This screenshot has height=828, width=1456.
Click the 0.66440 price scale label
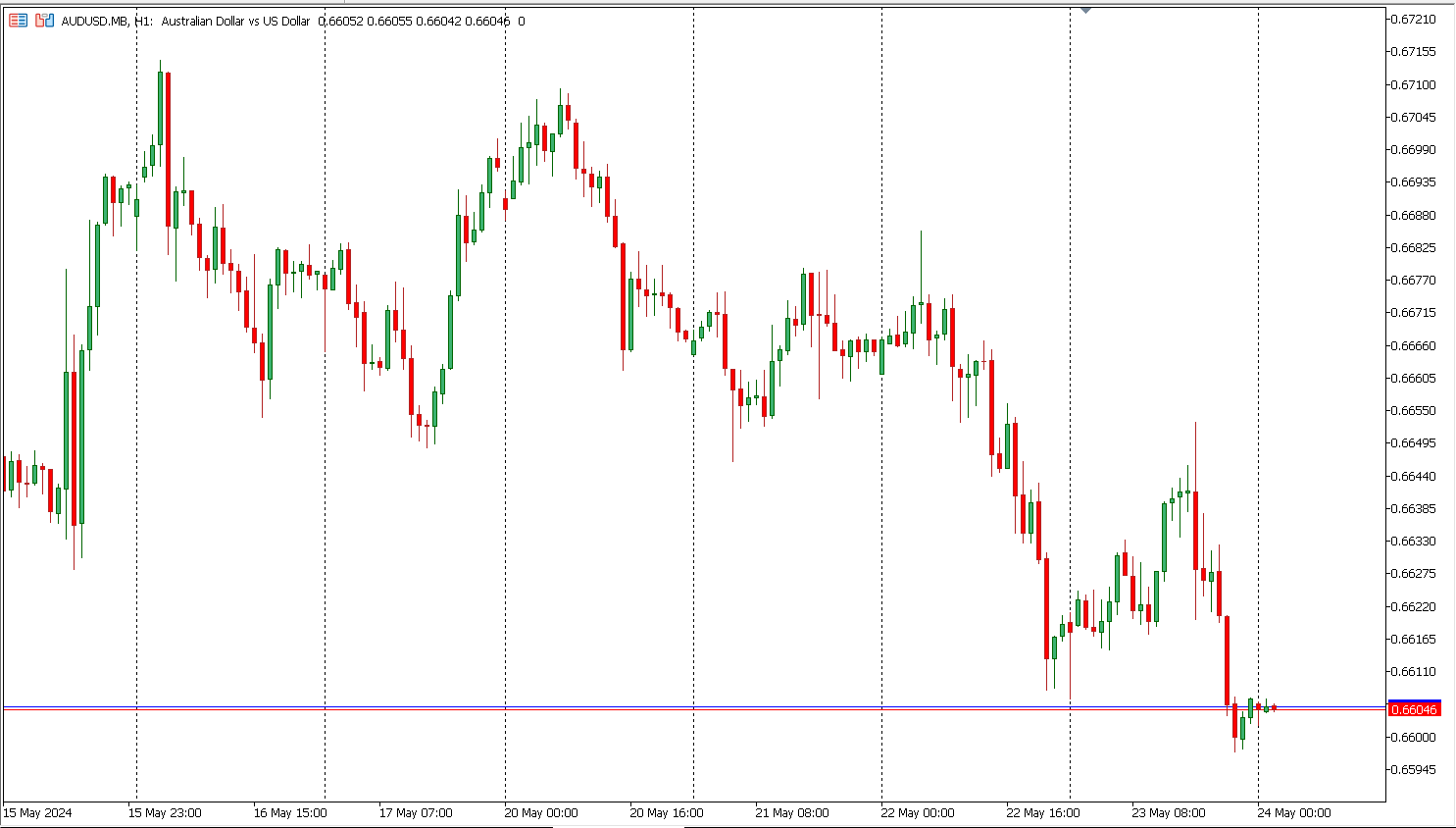(1414, 477)
